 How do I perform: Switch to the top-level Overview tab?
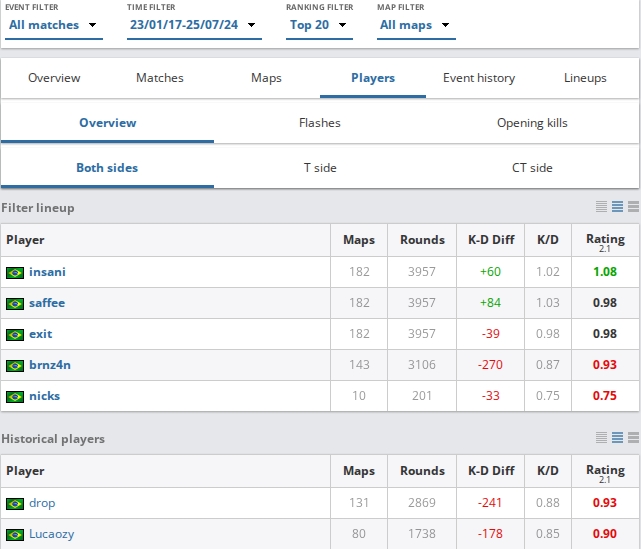54,78
